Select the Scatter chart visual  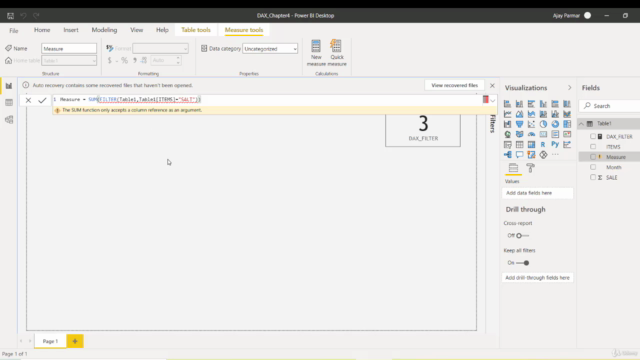pos(531,124)
